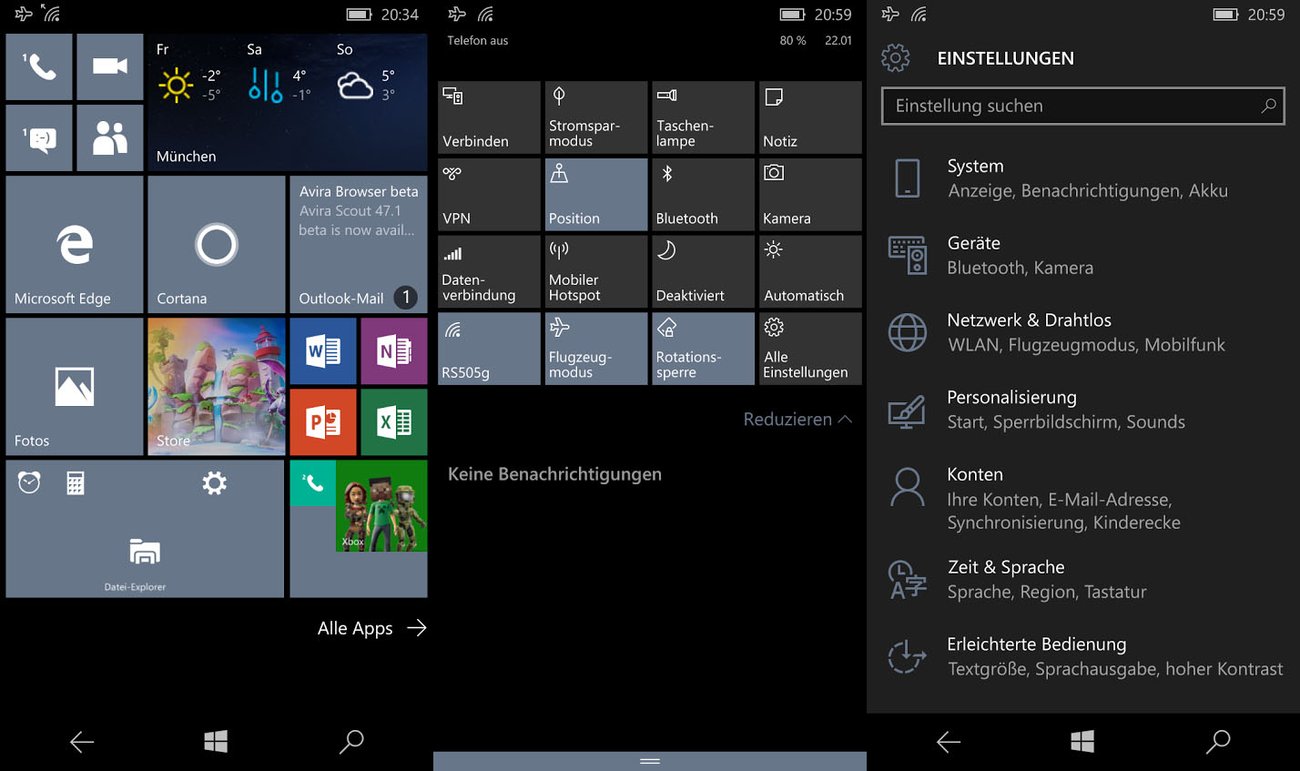Toggle Bluetooth in the quick actions
The width and height of the screenshot is (1300, 771).
coord(703,194)
